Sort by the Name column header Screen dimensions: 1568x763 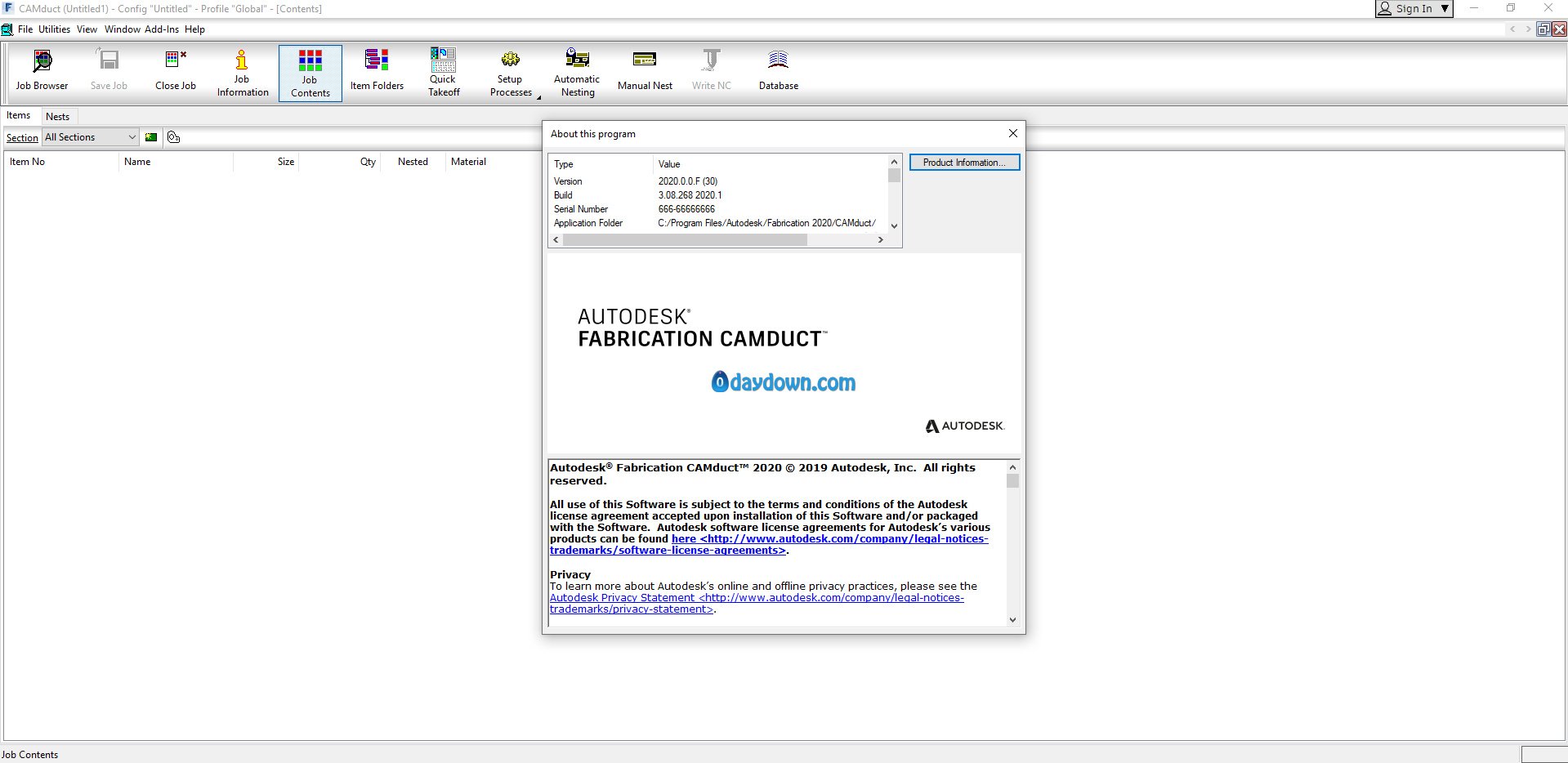(176, 162)
